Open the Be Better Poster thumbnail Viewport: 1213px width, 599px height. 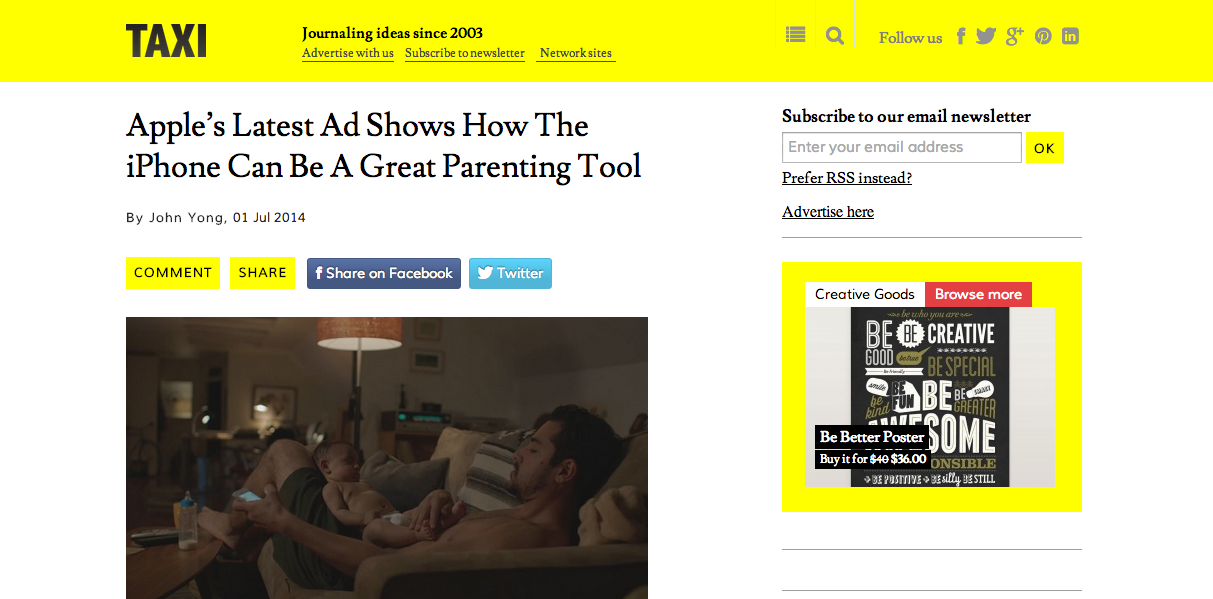930,397
